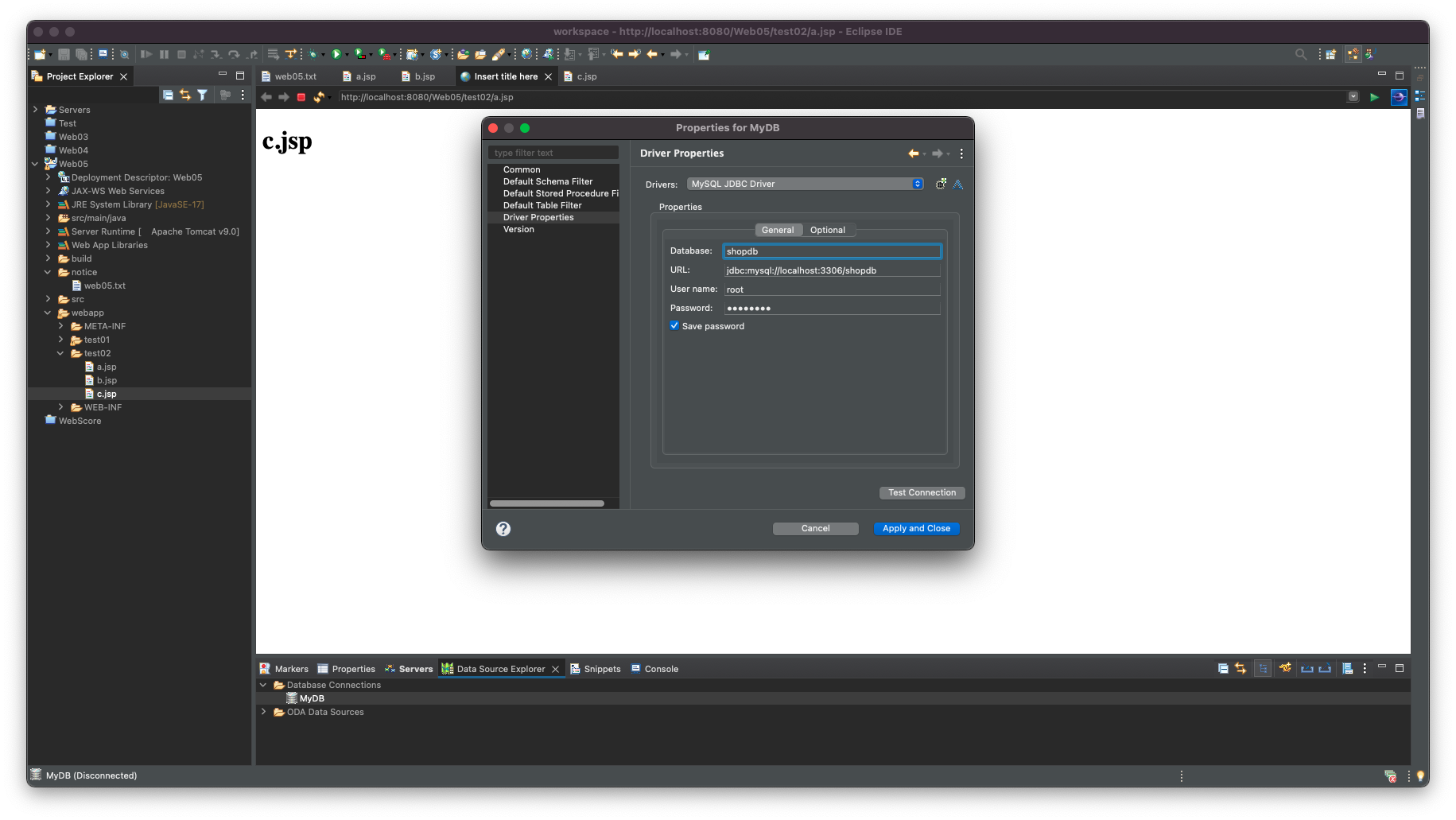Click the New Connection Profile icon
The image size is (1456, 820).
[1285, 668]
